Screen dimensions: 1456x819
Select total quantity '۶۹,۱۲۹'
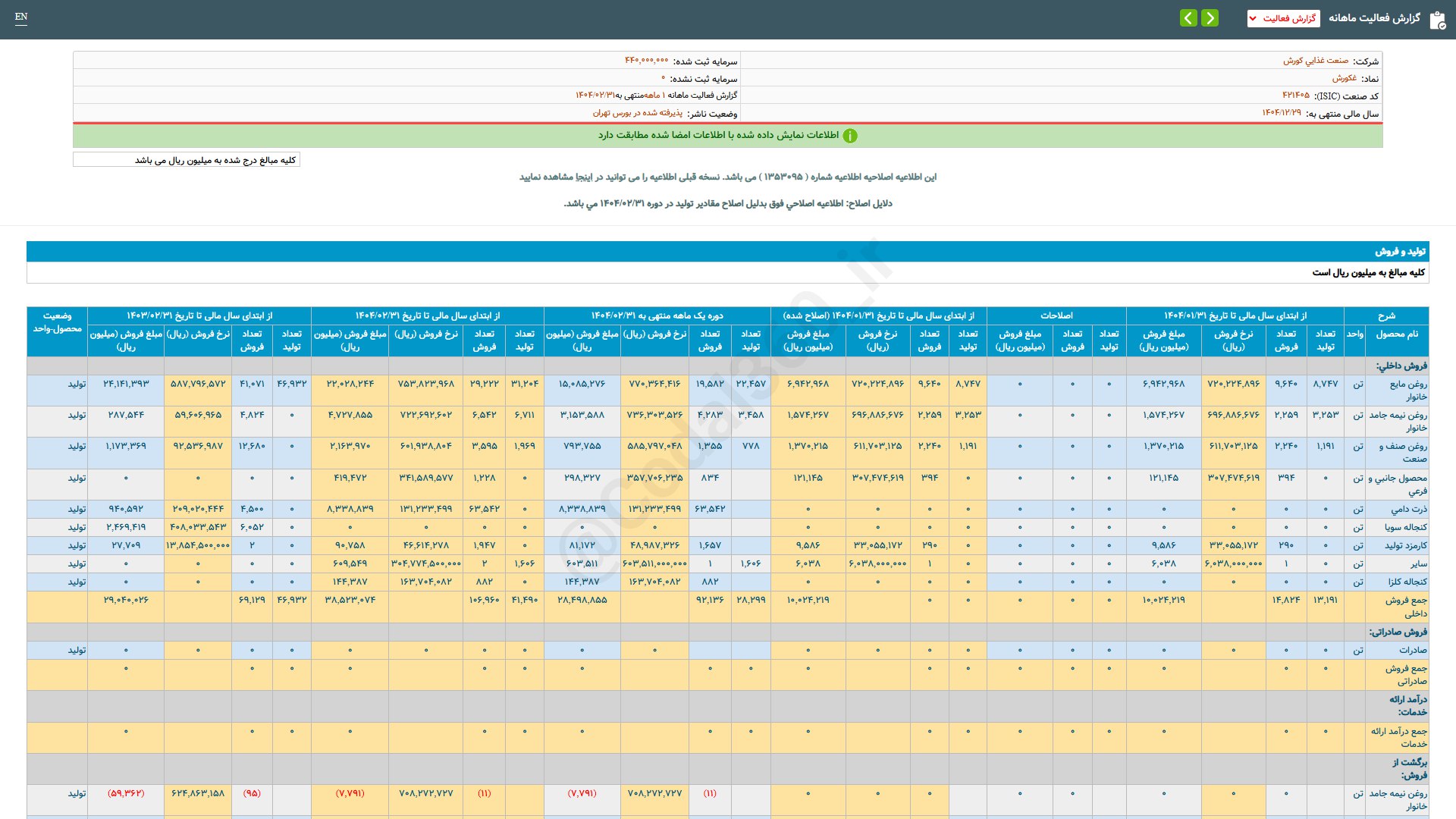(x=252, y=600)
